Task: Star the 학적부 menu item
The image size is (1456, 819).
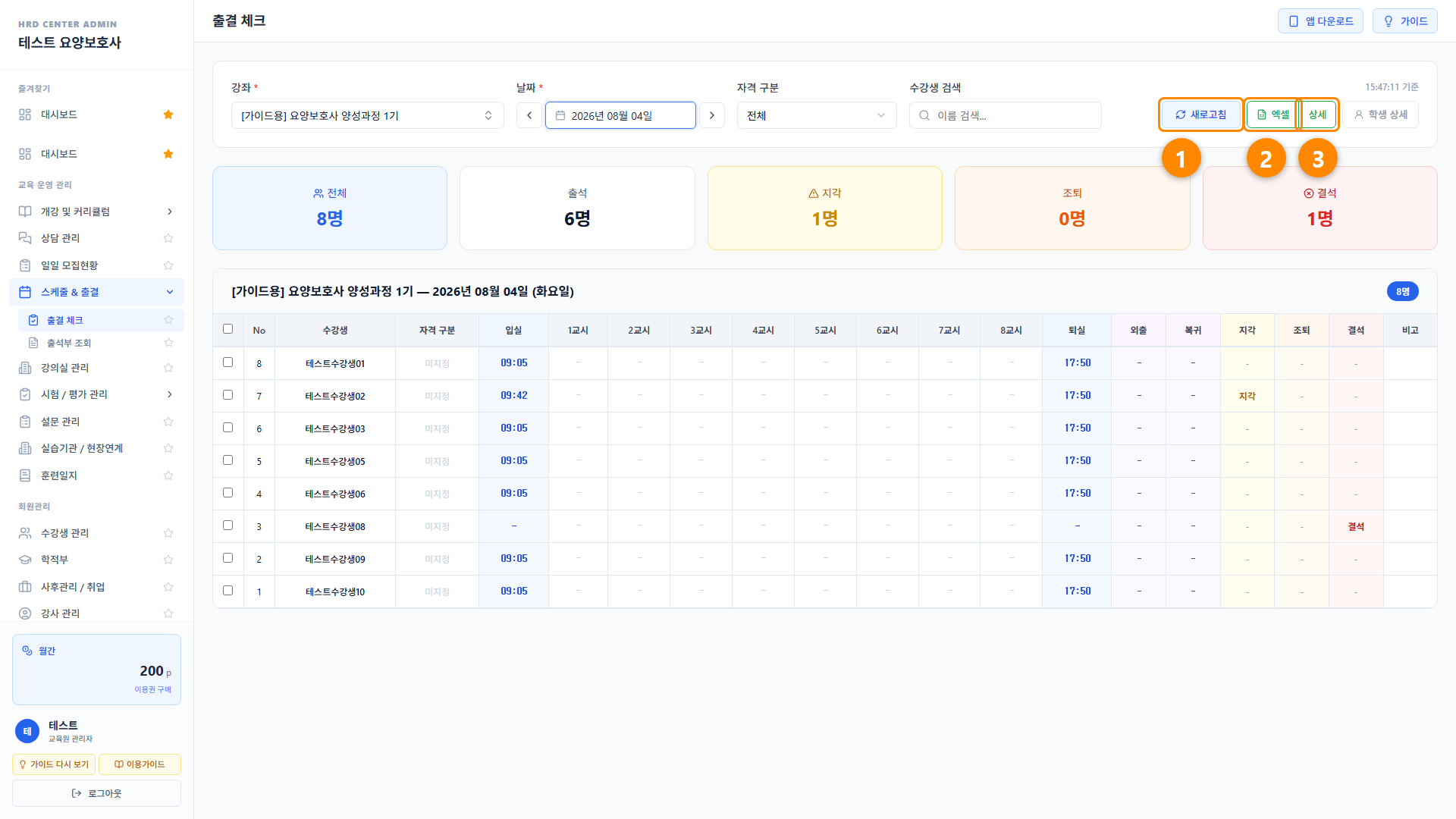Action: [x=168, y=560]
